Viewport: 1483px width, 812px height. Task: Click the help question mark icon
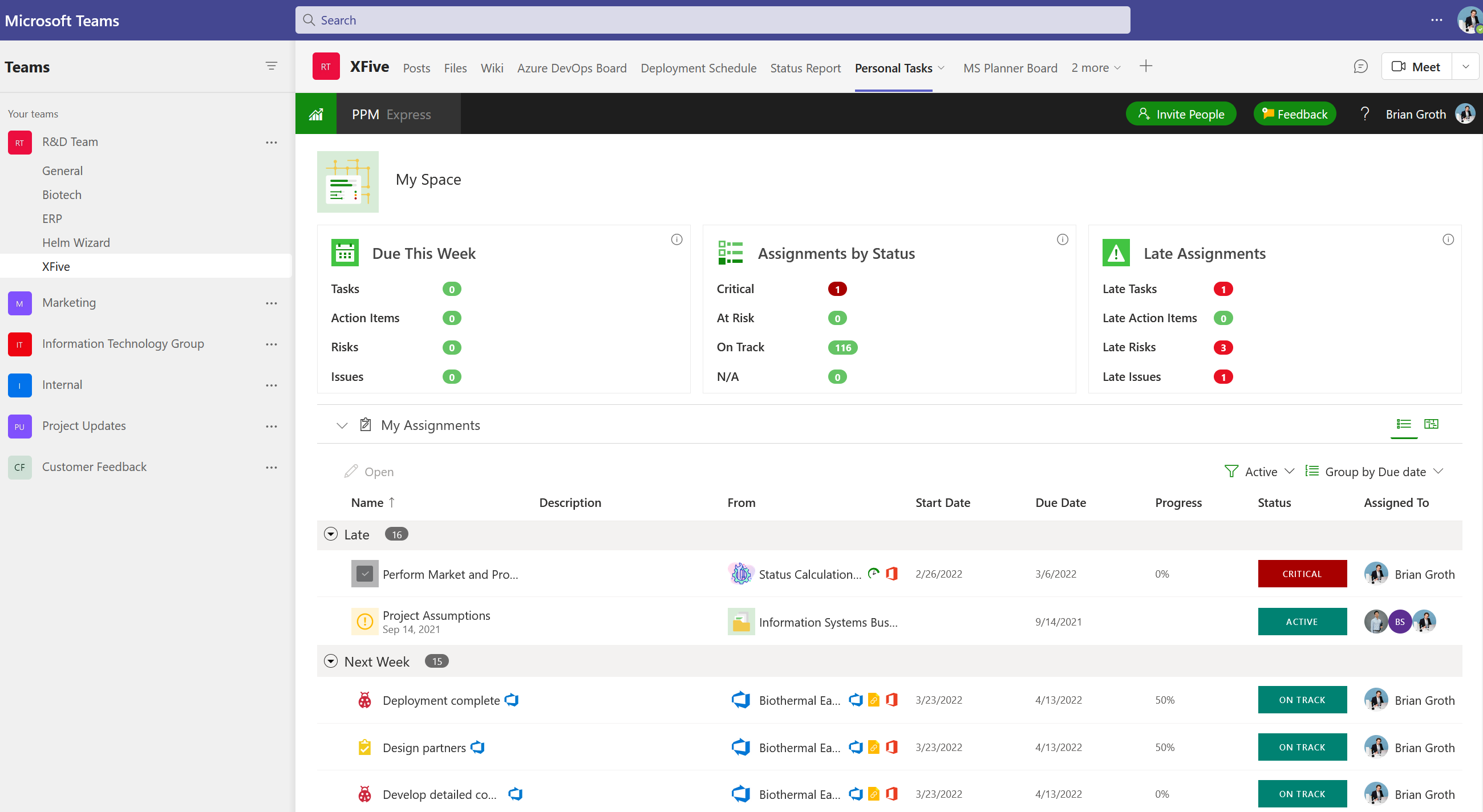[1364, 113]
